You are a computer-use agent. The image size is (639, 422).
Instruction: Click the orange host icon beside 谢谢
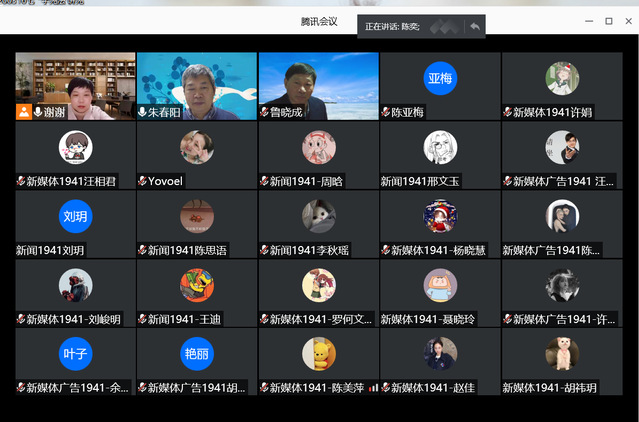tap(23, 112)
